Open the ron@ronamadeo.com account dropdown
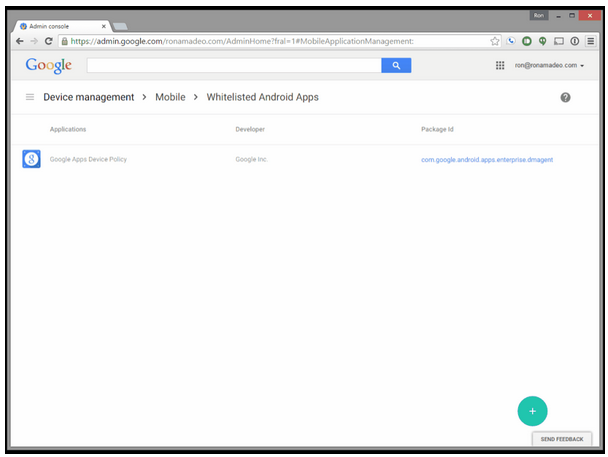This screenshot has height=457, width=608. point(549,66)
